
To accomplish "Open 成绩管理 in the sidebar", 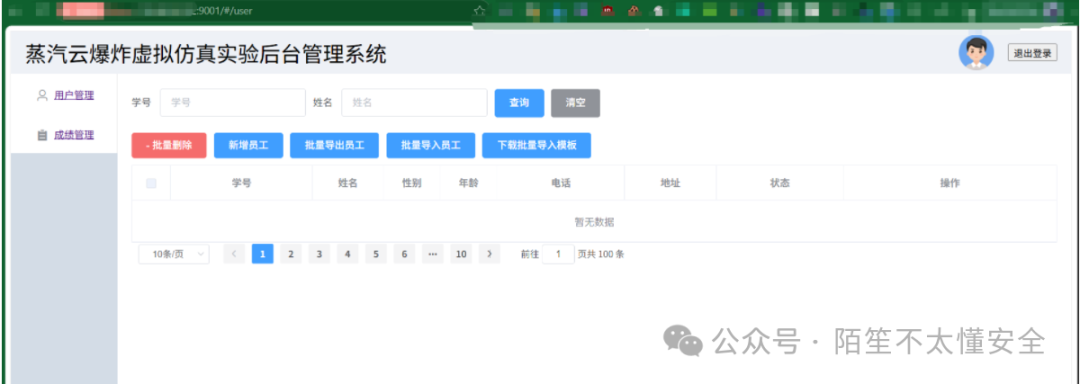I will click(x=74, y=135).
